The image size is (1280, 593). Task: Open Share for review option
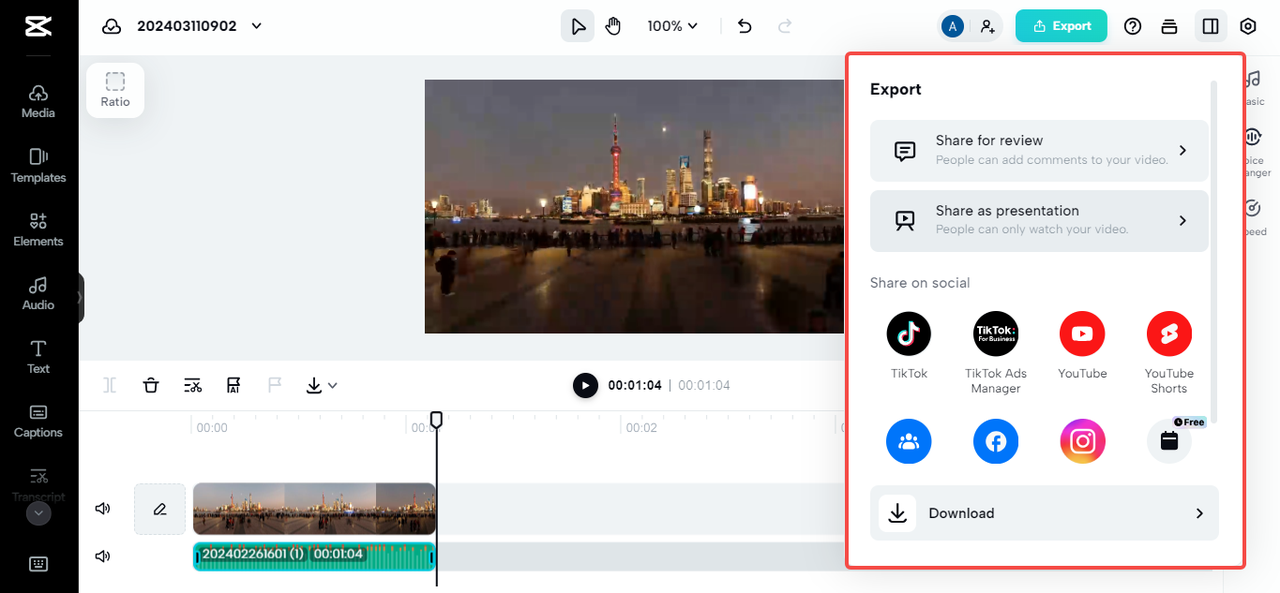click(1038, 150)
